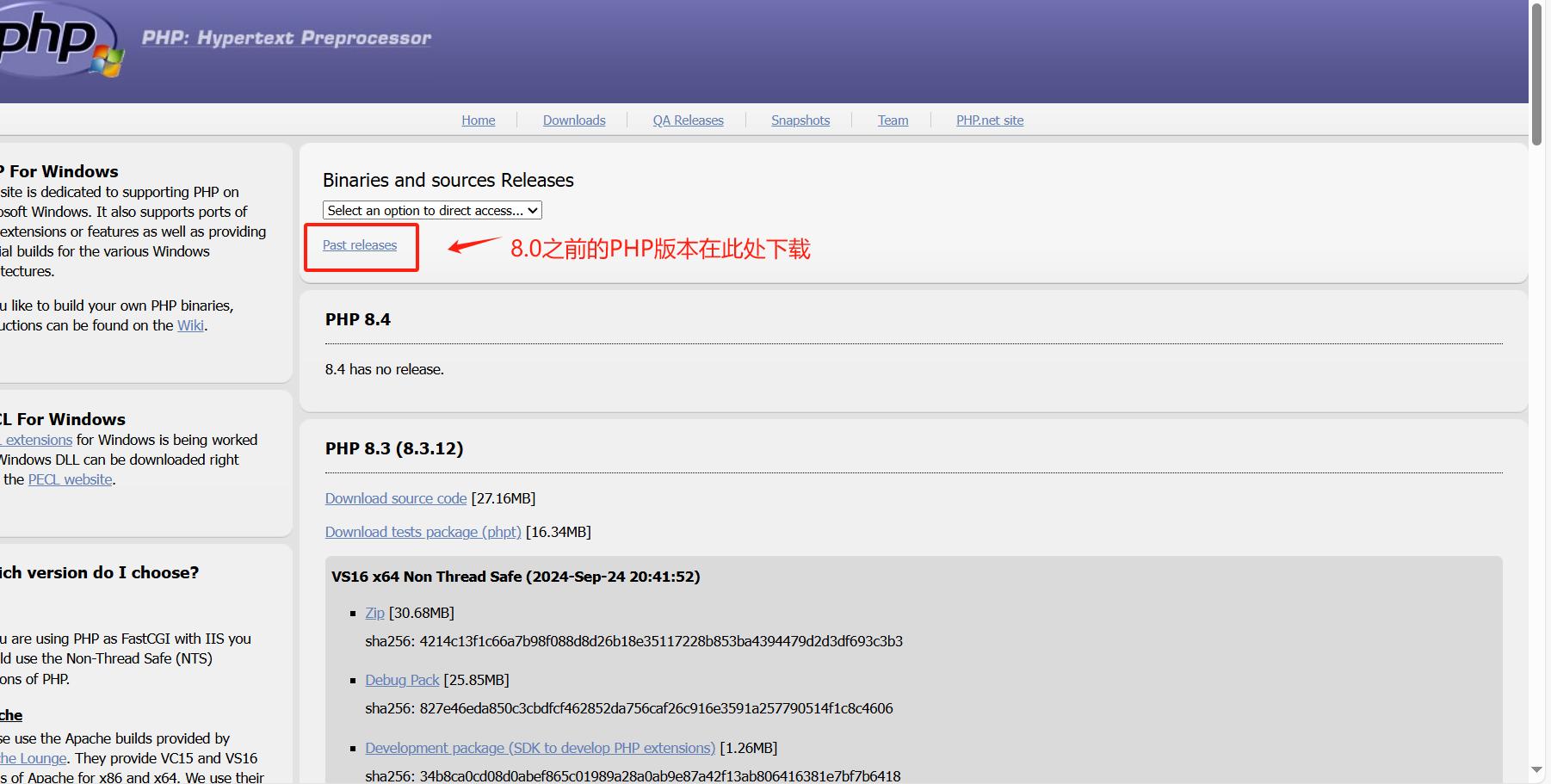Select the '8.4 has no release.' text
1551x784 pixels.
click(x=385, y=369)
